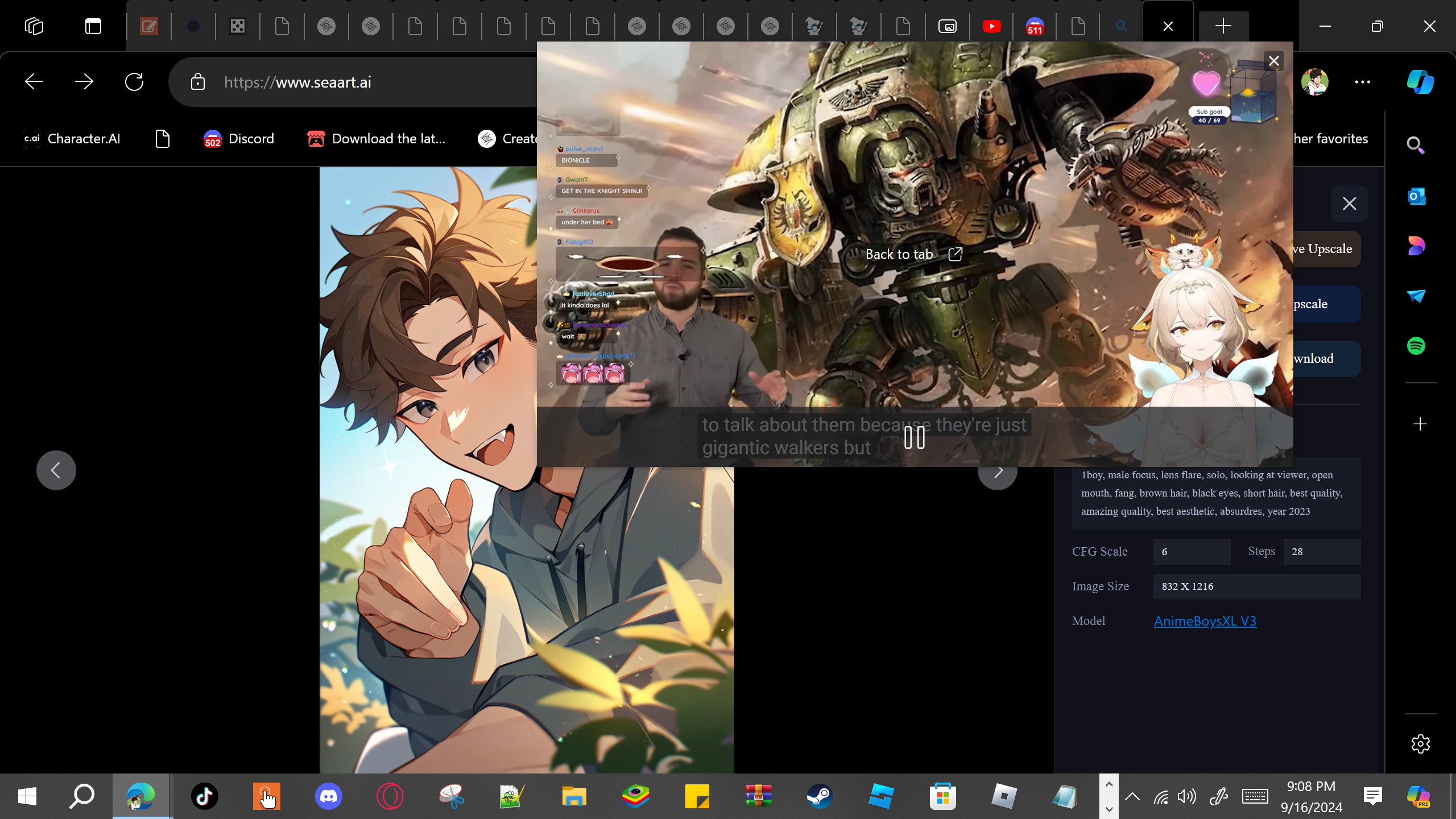Switch to the Discord tab with 511 badge
The width and height of the screenshot is (1456, 819).
pyautogui.click(x=1035, y=26)
